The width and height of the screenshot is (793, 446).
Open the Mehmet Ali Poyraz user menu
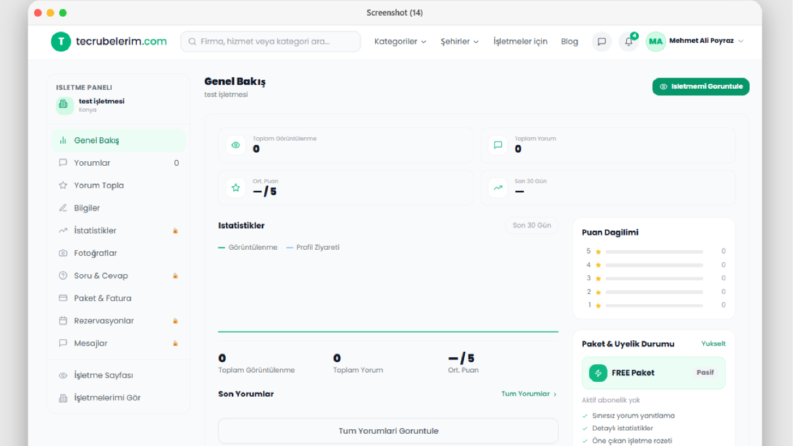click(x=707, y=41)
